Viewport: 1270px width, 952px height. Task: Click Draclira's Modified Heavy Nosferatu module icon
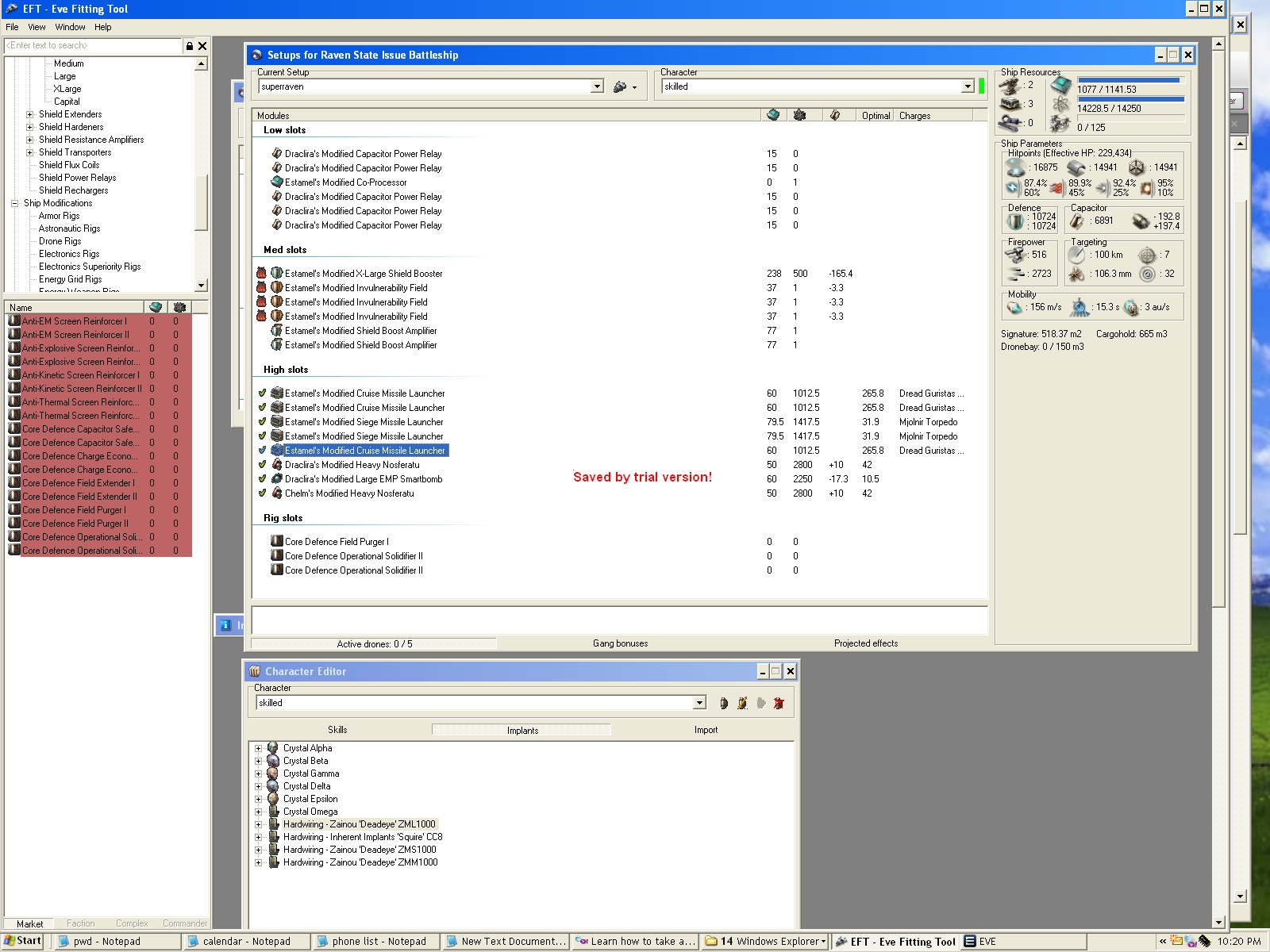point(277,464)
